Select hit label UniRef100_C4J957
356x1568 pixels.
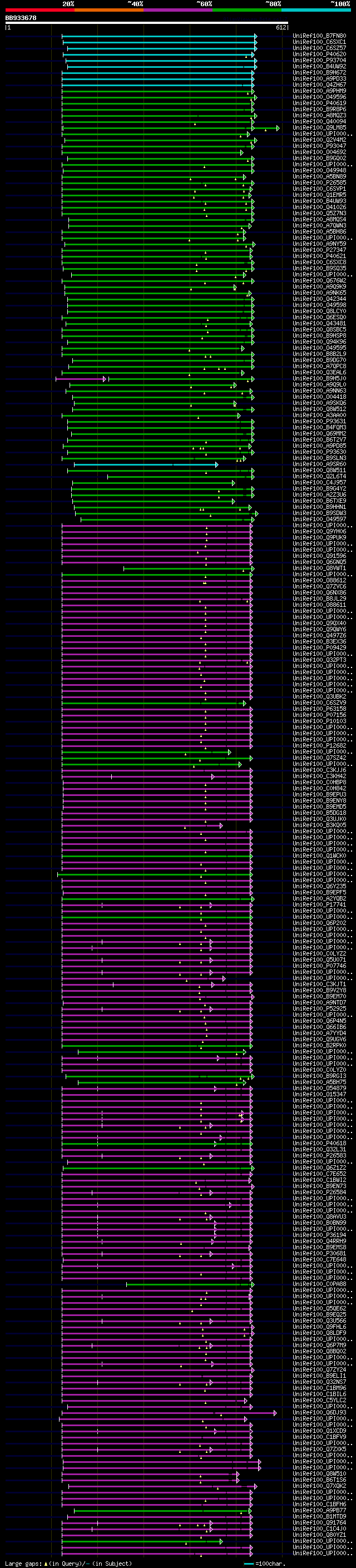coord(319,483)
